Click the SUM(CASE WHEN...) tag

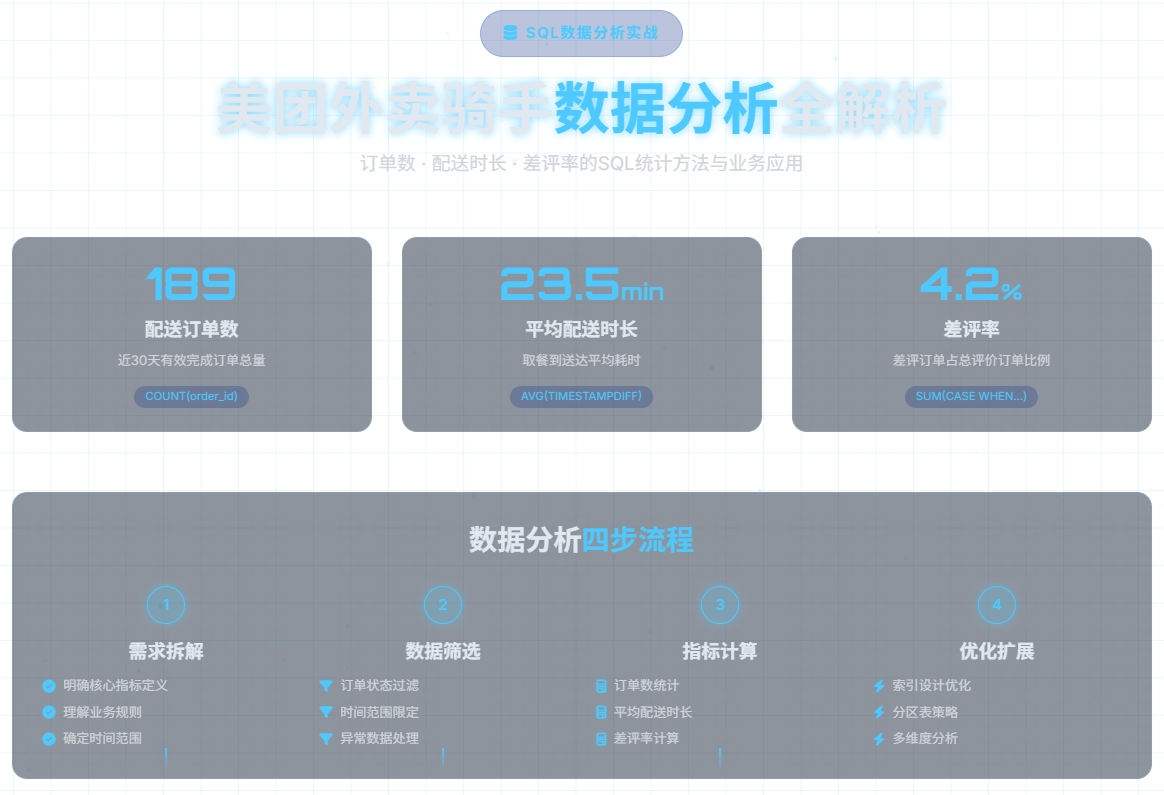pos(971,396)
